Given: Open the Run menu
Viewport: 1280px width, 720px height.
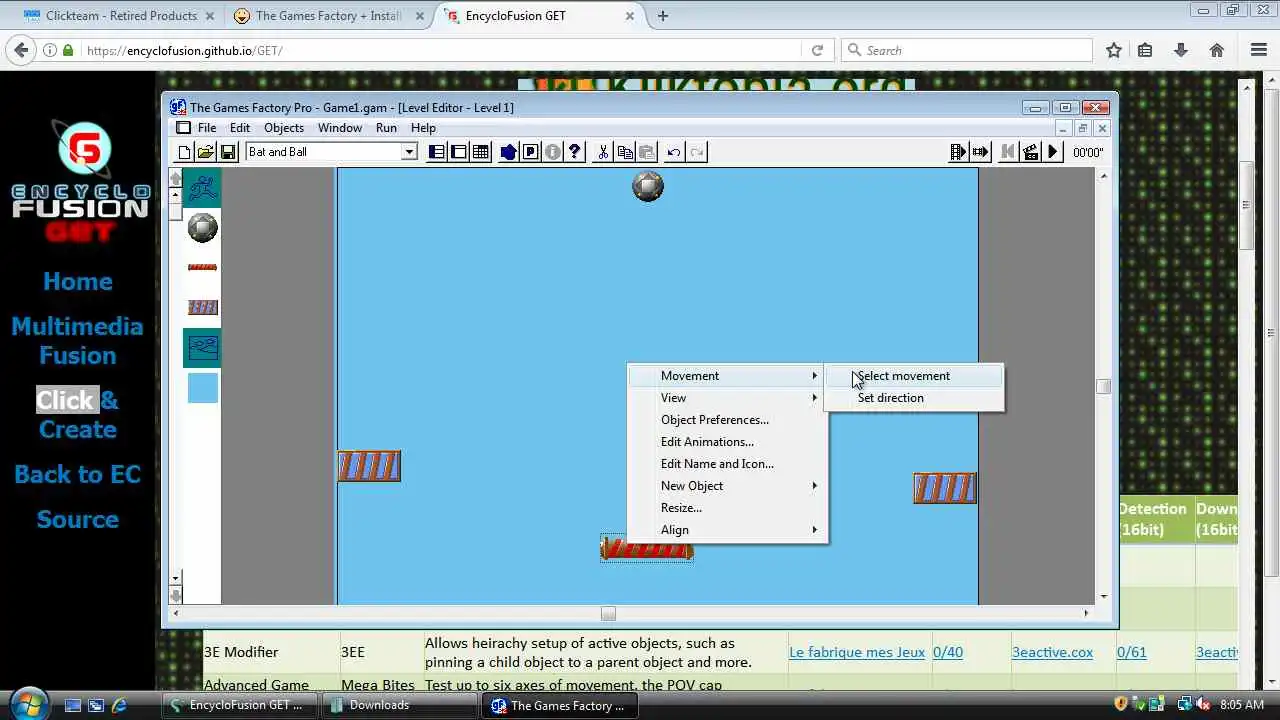Looking at the screenshot, I should pyautogui.click(x=386, y=128).
